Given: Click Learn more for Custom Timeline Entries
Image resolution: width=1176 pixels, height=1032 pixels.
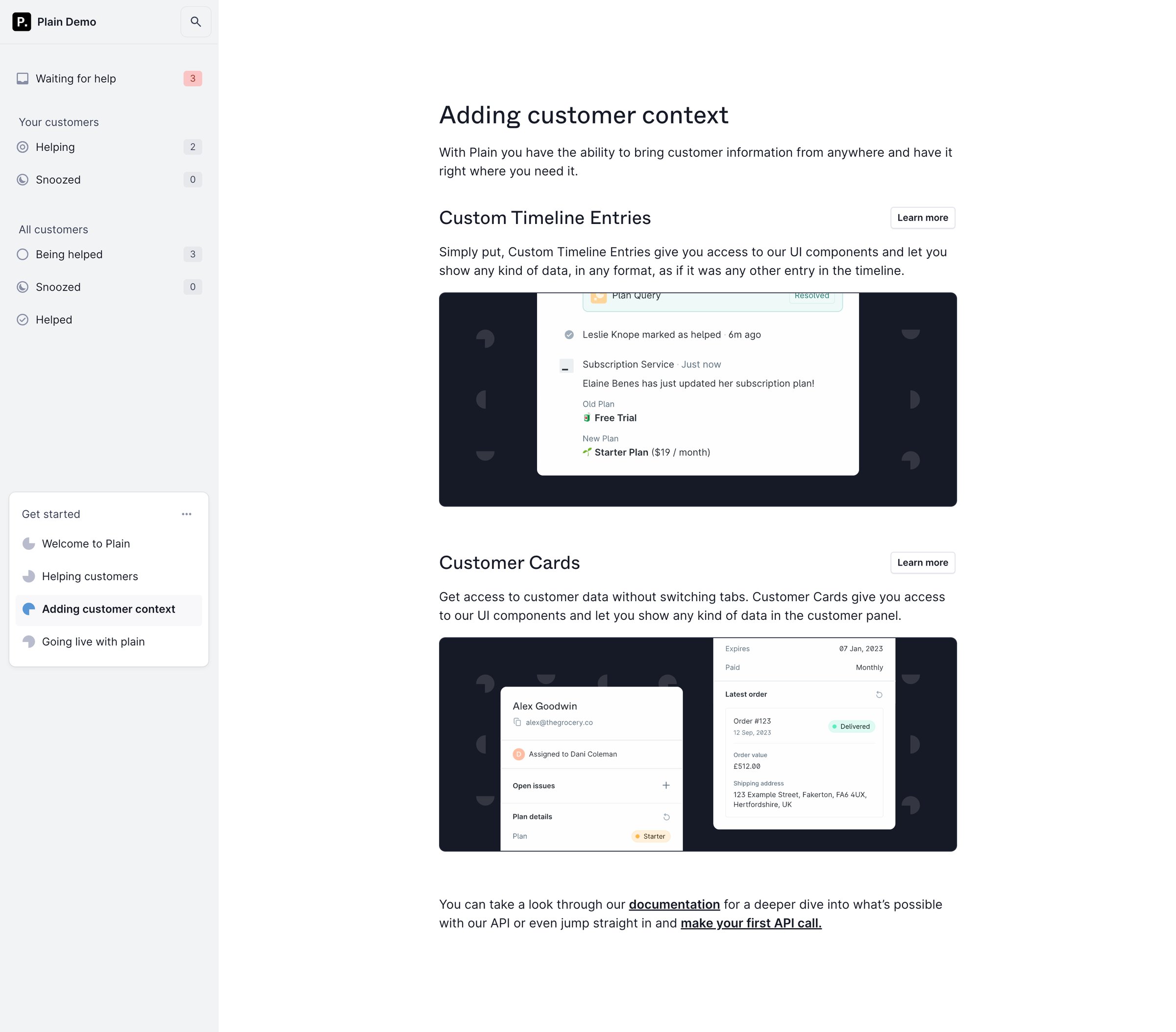Looking at the screenshot, I should click(x=922, y=218).
